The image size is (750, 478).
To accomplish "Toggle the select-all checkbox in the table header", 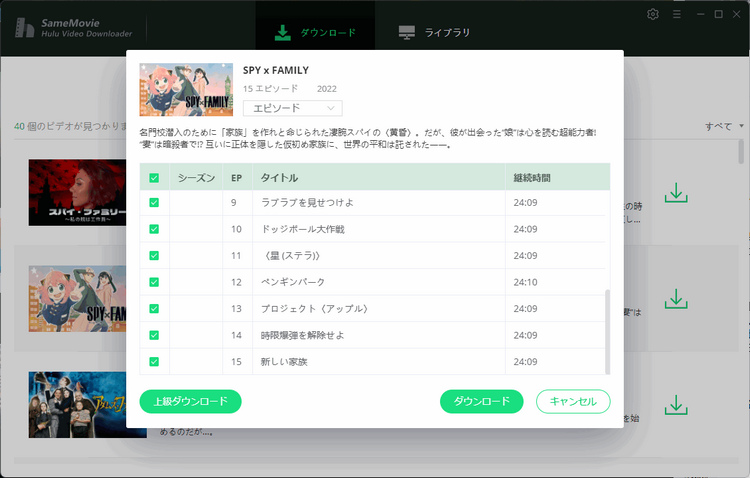I will pos(154,178).
